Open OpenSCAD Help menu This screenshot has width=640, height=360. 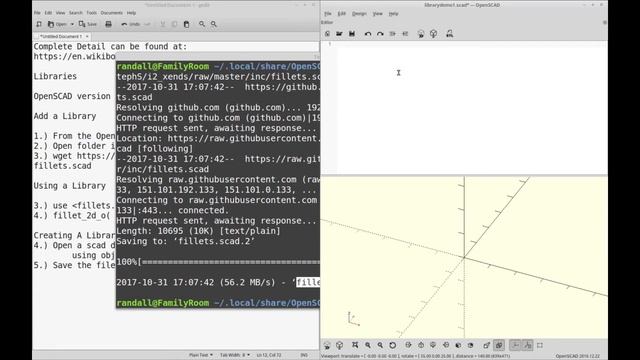click(x=393, y=13)
